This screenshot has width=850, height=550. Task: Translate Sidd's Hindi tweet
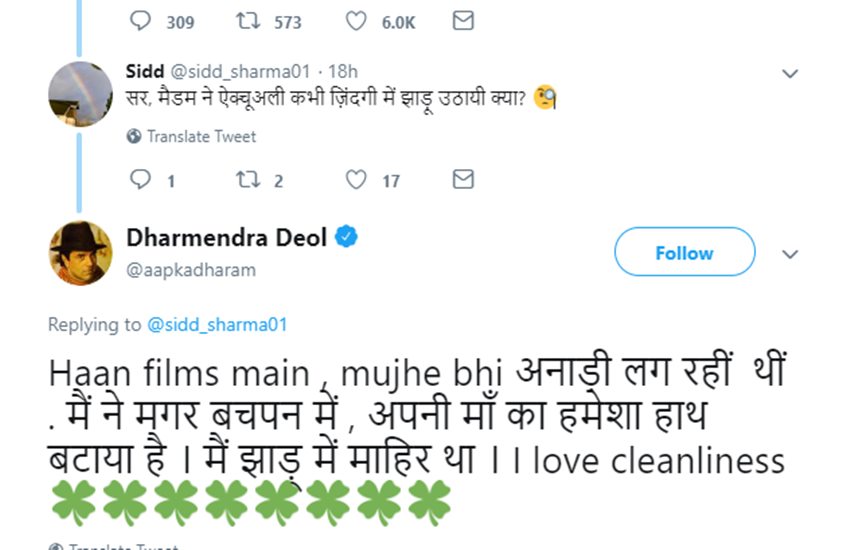coord(201,136)
